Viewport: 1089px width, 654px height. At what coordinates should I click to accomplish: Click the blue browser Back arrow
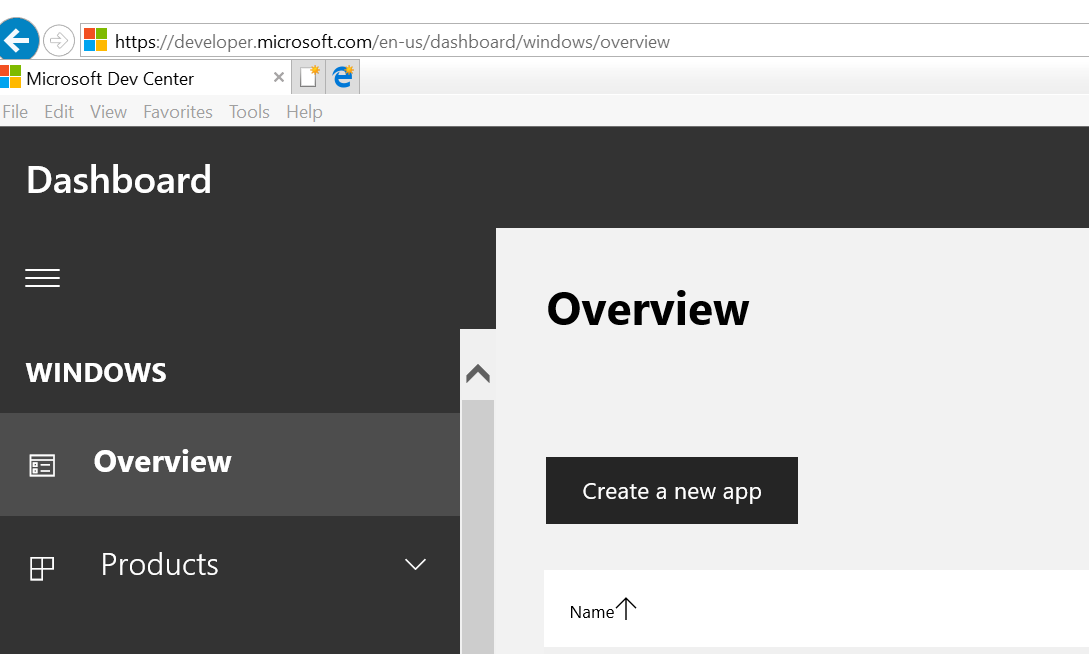tap(17, 41)
